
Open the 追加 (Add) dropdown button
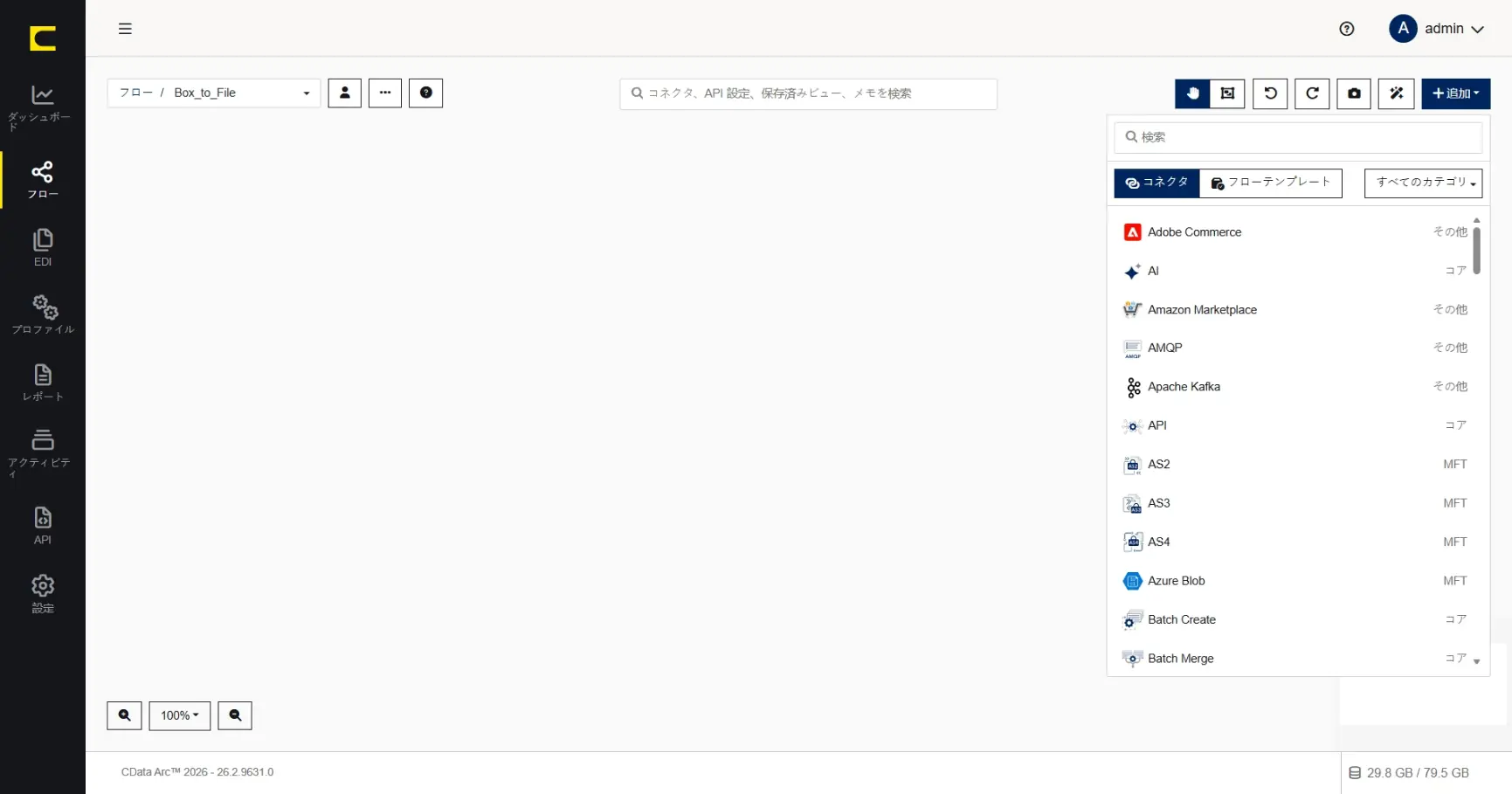pos(1455,93)
